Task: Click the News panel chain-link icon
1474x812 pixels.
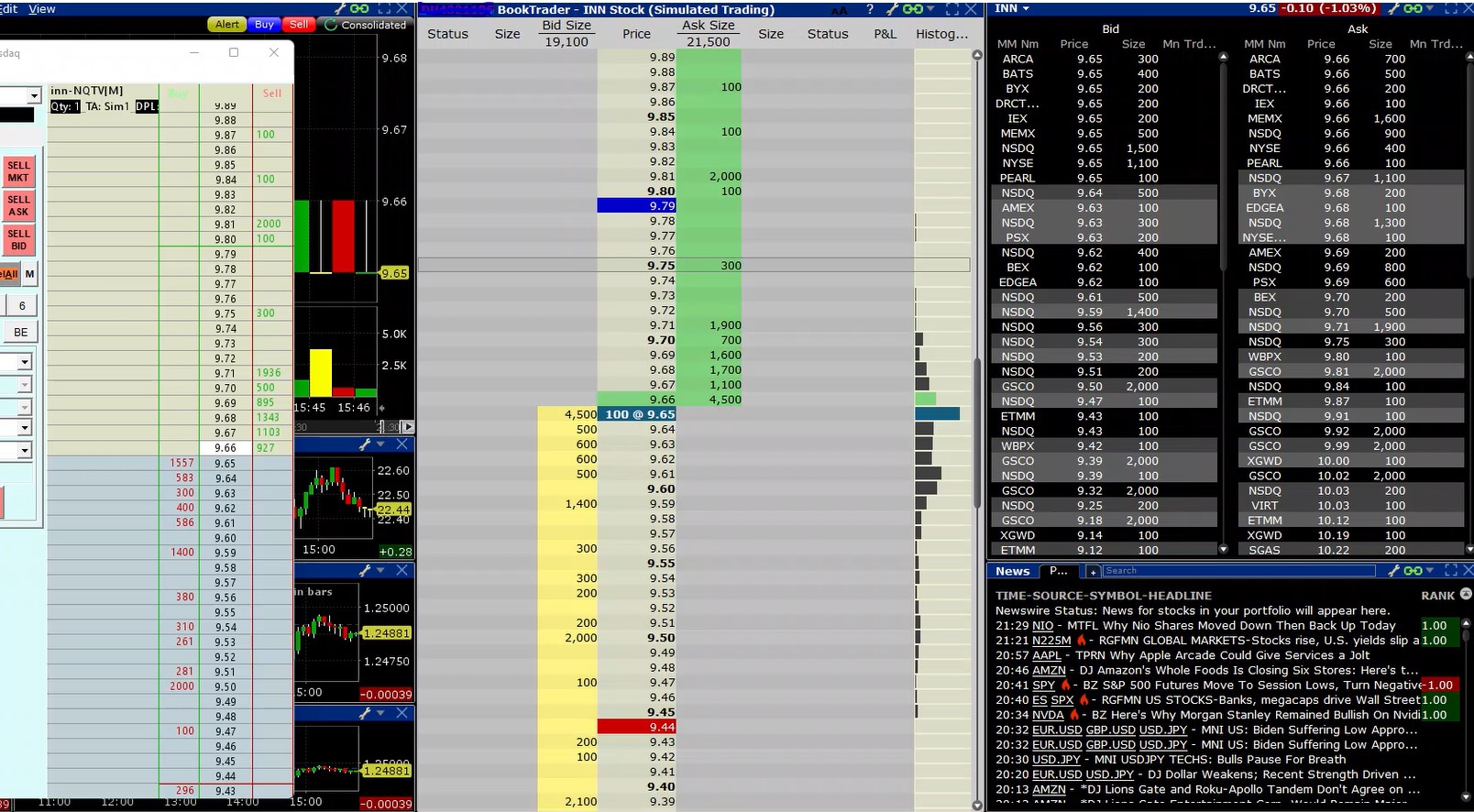Action: pos(1413,571)
